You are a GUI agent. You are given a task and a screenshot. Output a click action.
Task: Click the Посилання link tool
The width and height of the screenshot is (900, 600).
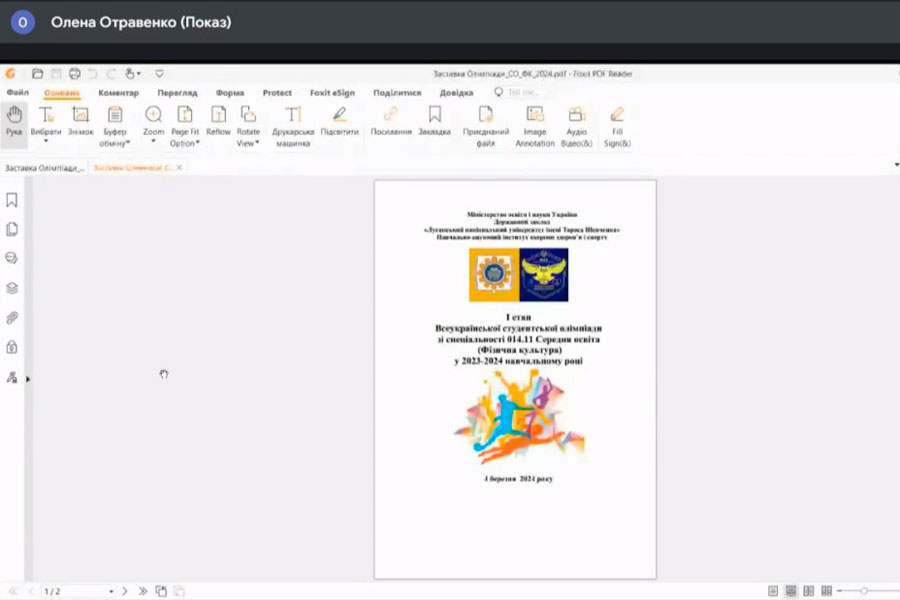pos(391,121)
